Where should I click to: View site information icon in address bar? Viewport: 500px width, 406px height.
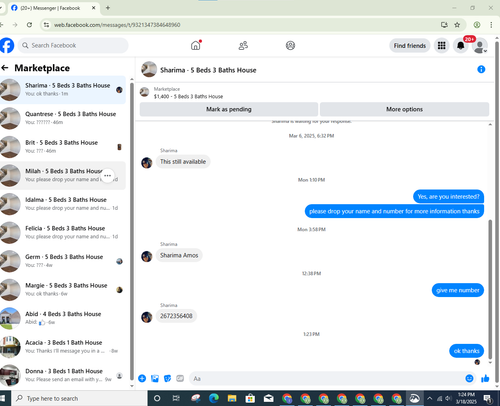coord(46,25)
